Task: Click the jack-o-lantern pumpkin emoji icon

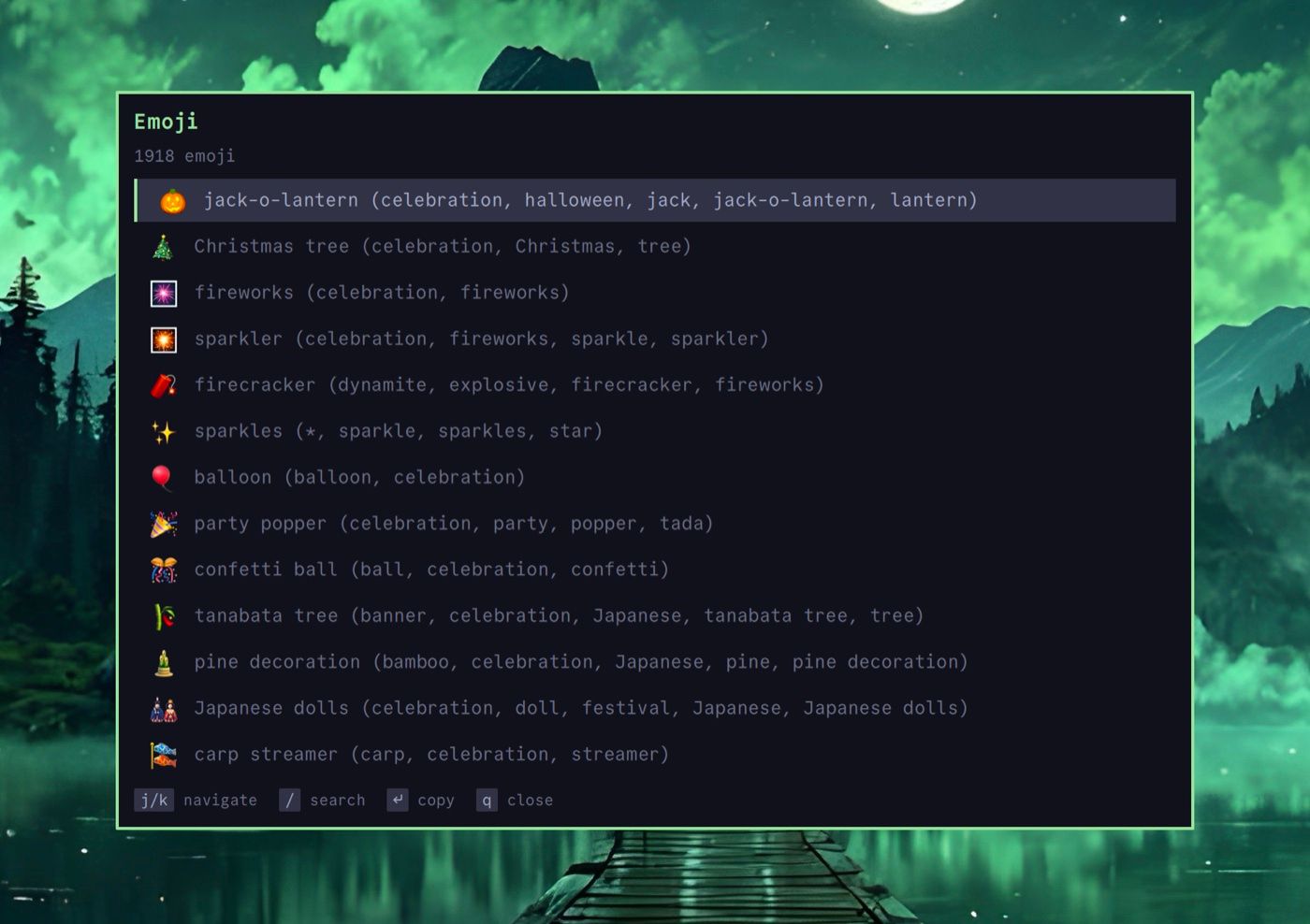Action: coord(173,201)
